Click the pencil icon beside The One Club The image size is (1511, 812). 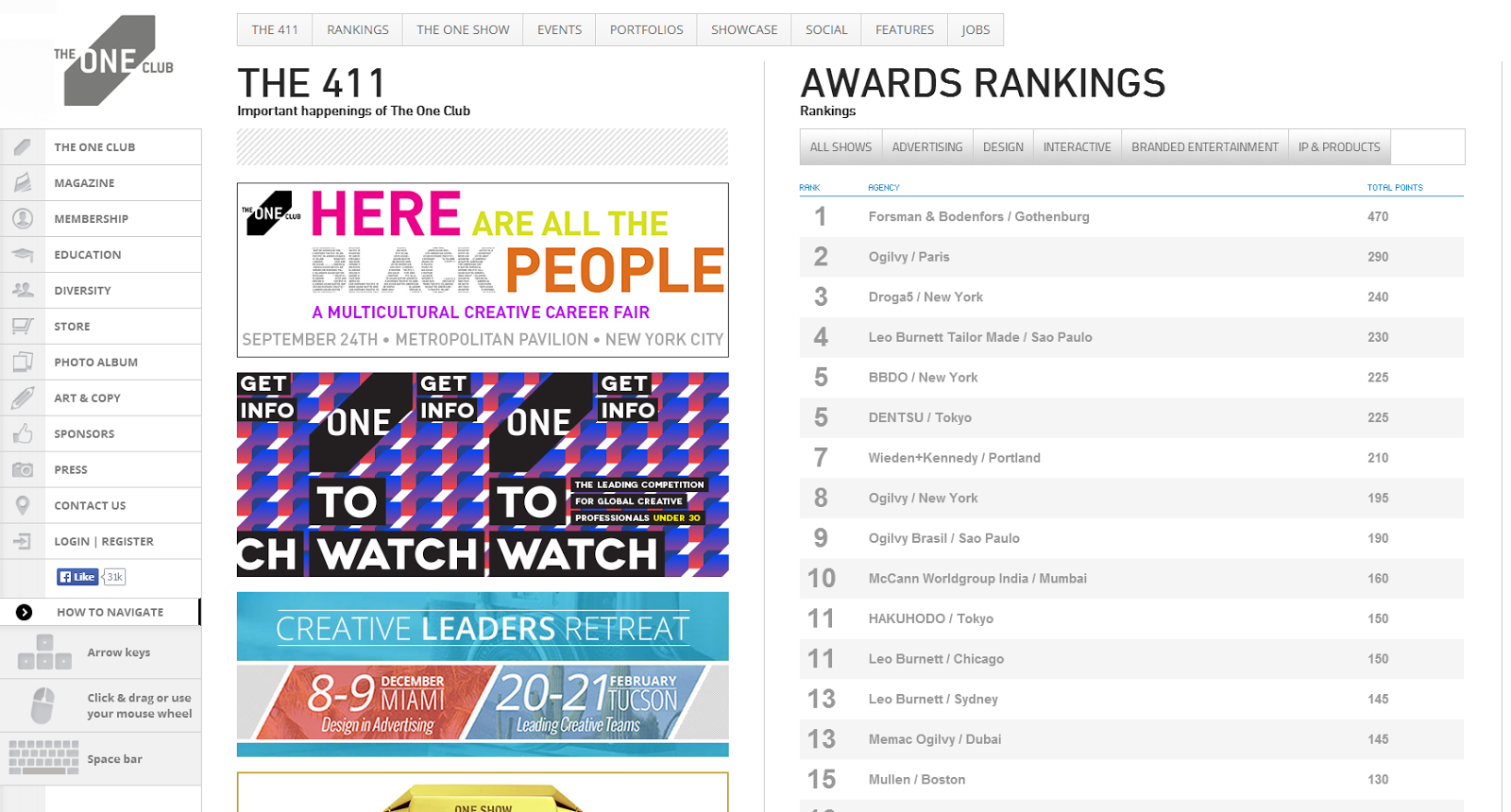click(x=23, y=147)
